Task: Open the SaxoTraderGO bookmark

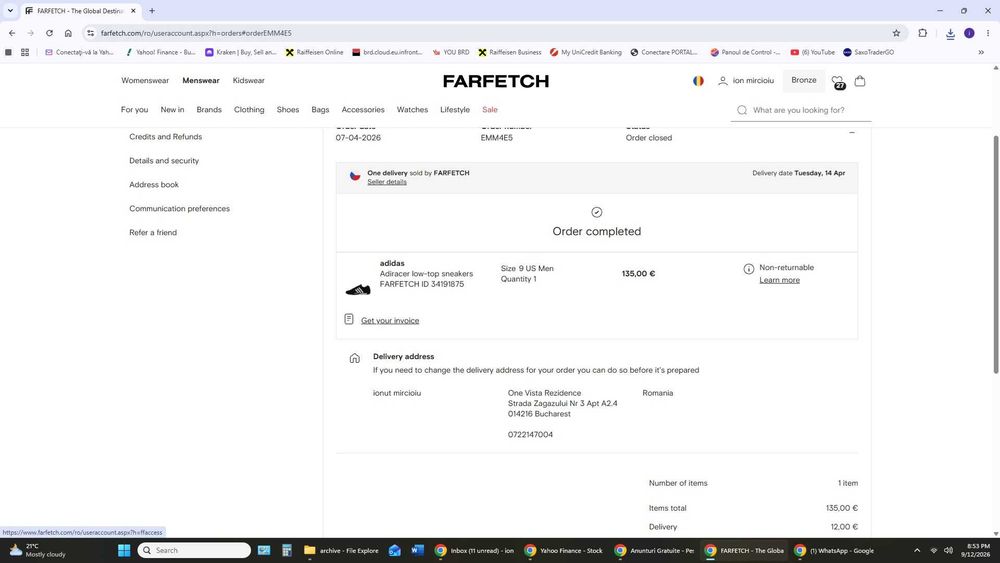Action: 868,52
